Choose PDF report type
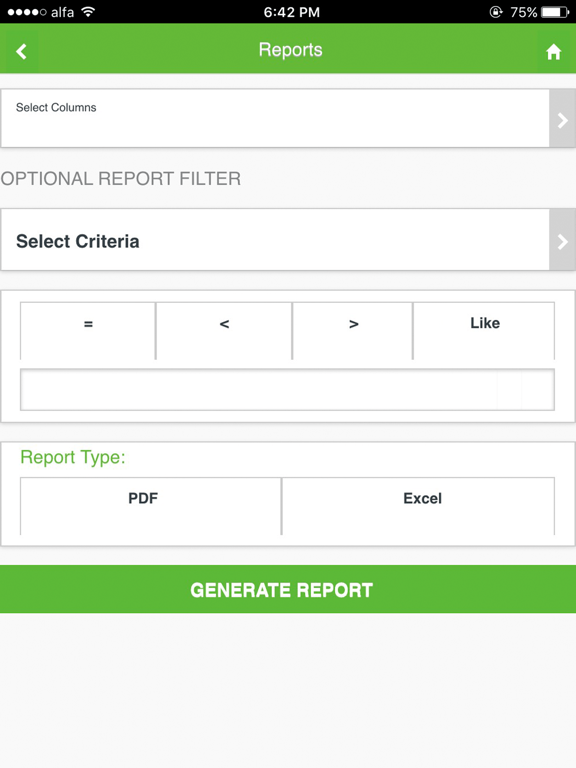This screenshot has width=576, height=768. click(151, 506)
